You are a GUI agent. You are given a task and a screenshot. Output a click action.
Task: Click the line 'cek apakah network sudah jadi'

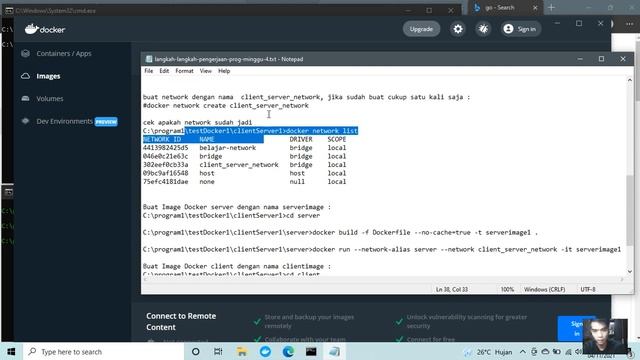pyautogui.click(x=198, y=122)
